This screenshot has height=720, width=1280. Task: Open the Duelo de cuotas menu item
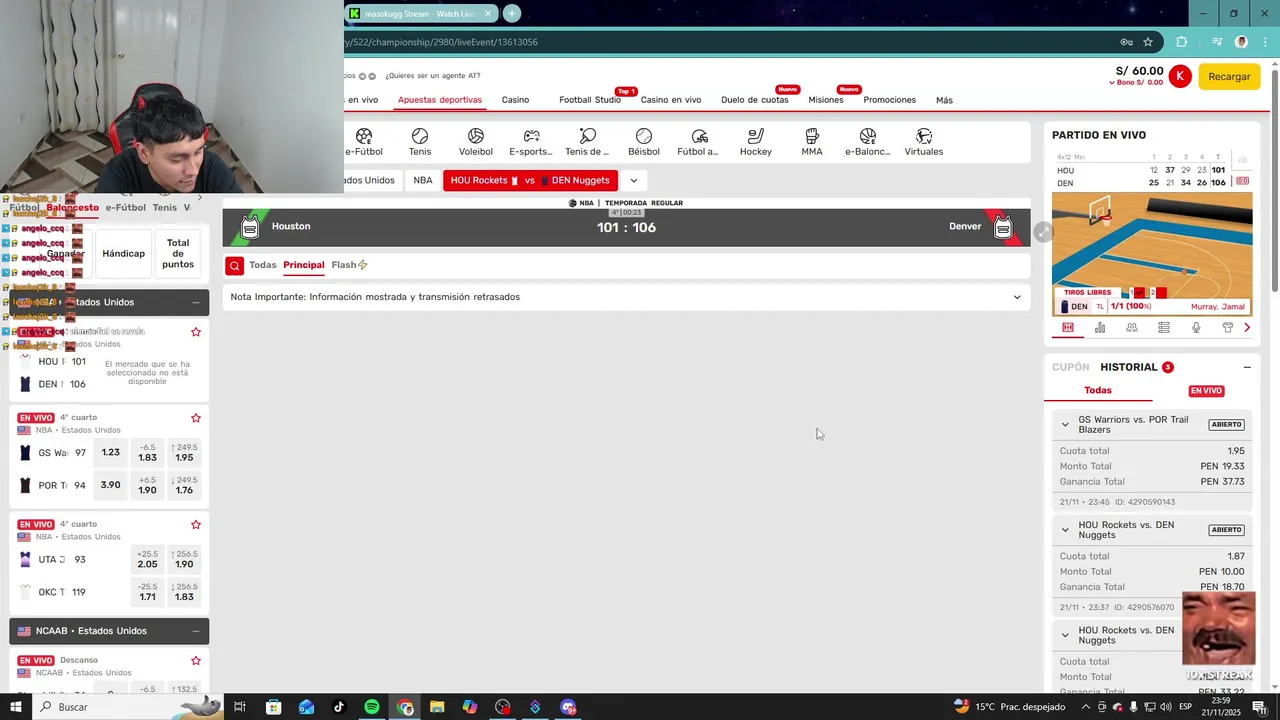click(755, 100)
